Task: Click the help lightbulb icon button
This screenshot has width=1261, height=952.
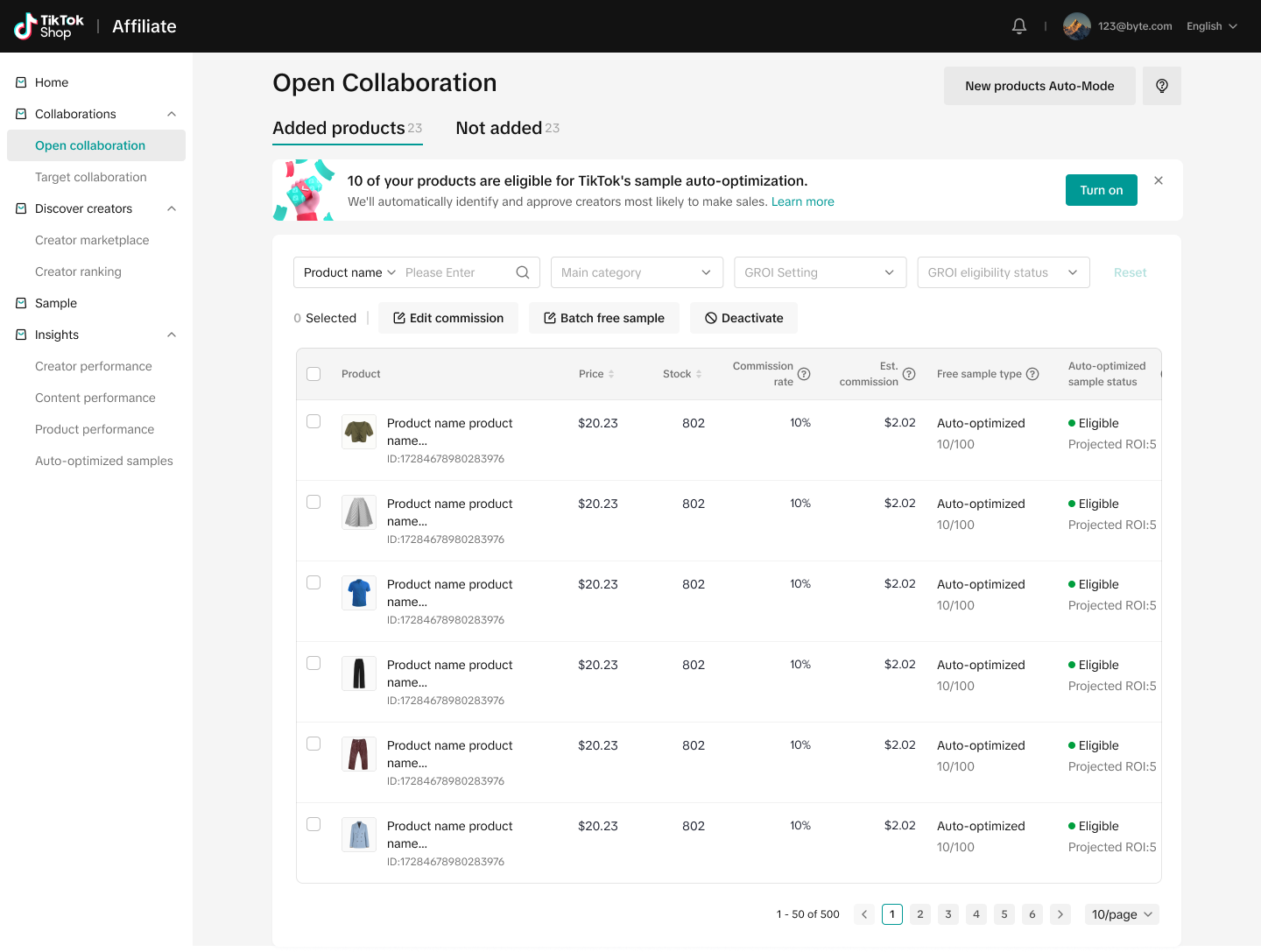Action: [1161, 86]
